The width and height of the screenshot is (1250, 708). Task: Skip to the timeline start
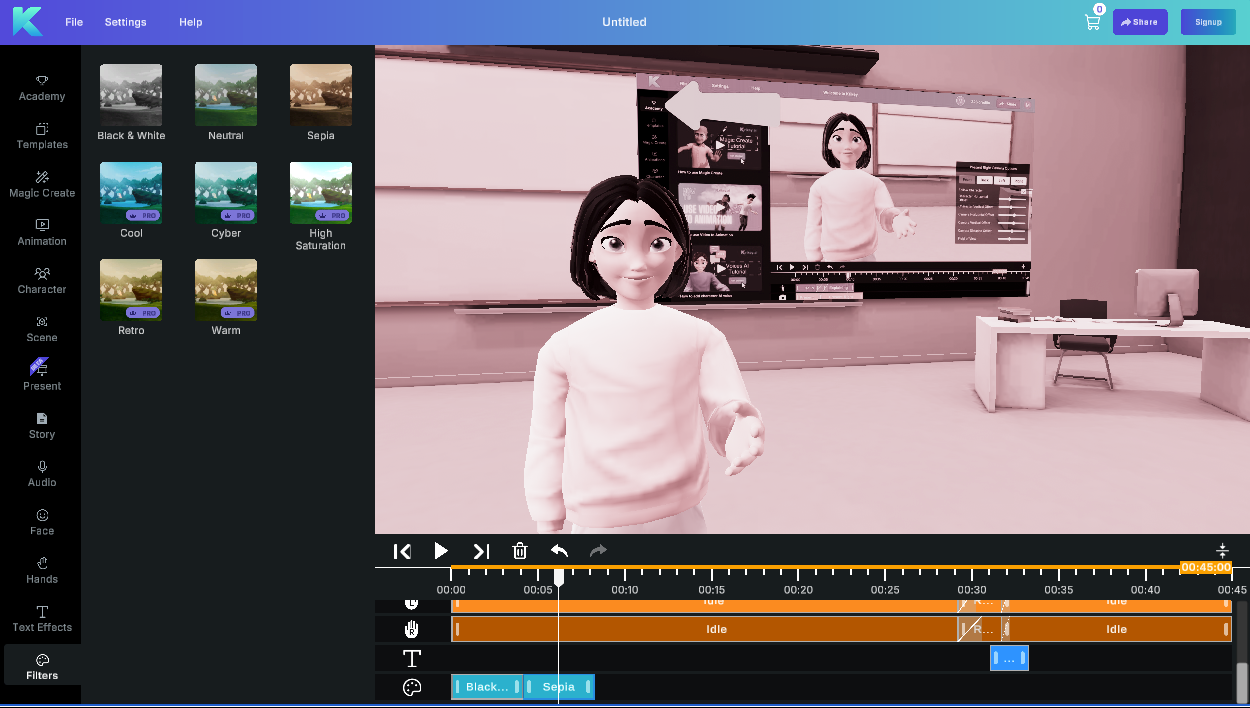[402, 551]
